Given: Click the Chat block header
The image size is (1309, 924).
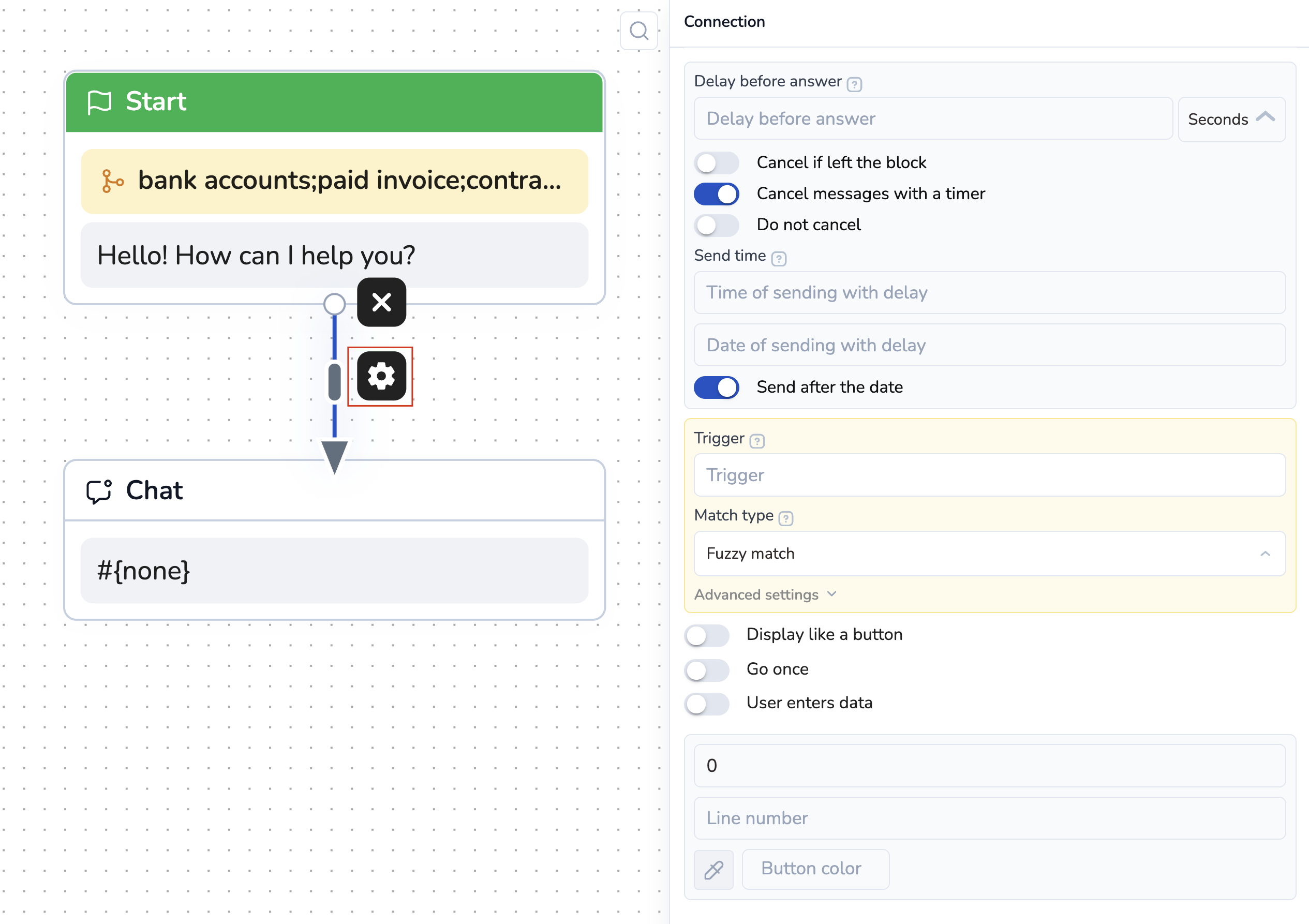Looking at the screenshot, I should click(x=334, y=491).
